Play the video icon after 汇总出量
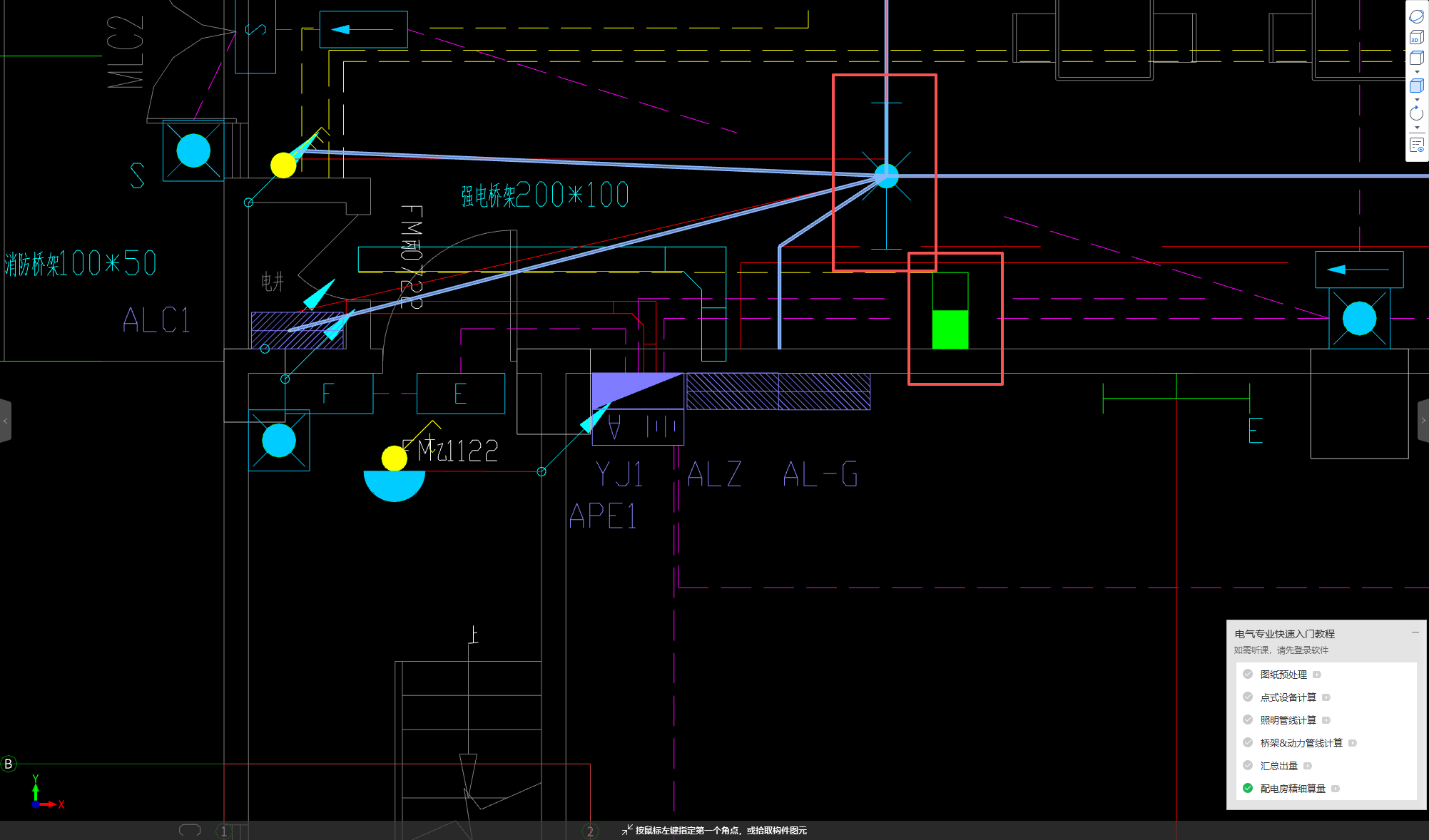1429x840 pixels. pyautogui.click(x=1308, y=766)
